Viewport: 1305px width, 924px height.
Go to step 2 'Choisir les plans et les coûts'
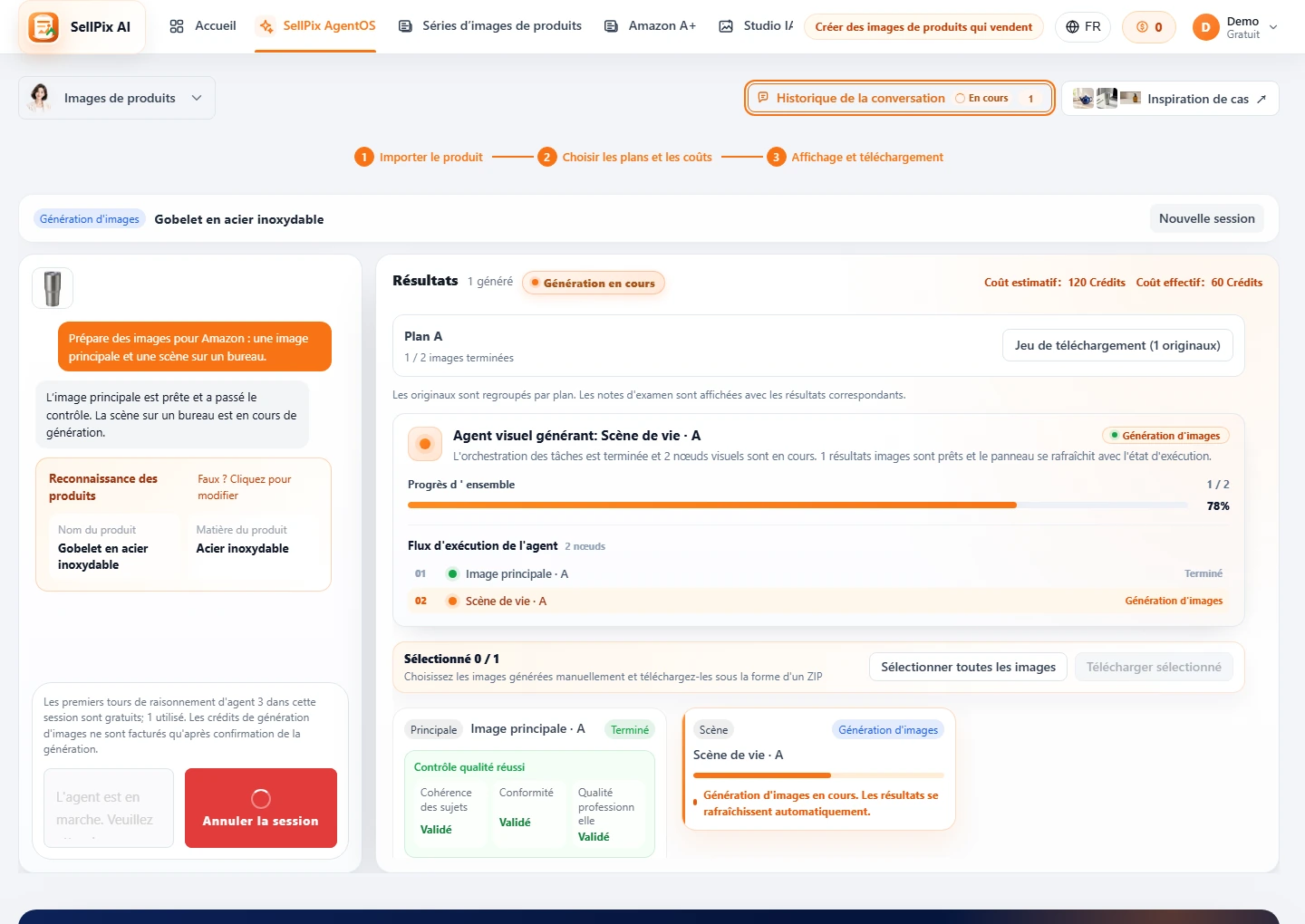pos(624,157)
